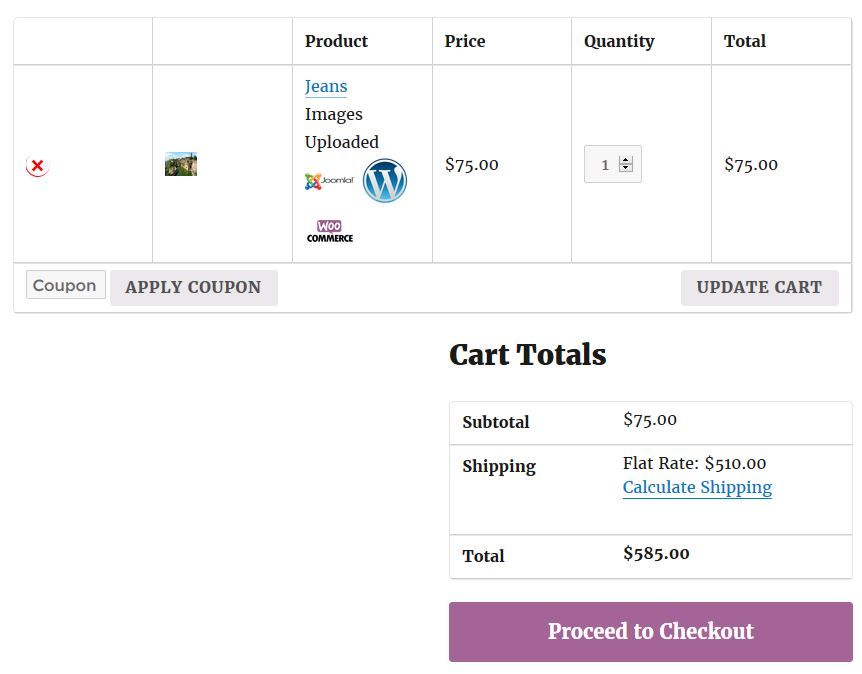Open the Jeans product link
Viewport: 862px width, 674px height.
(x=326, y=86)
